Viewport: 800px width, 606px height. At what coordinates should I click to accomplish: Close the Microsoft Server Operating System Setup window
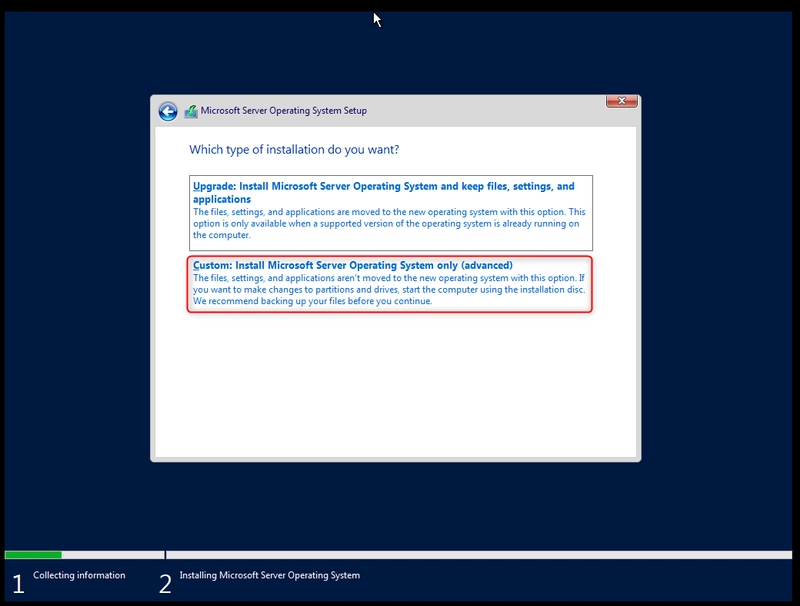[621, 101]
